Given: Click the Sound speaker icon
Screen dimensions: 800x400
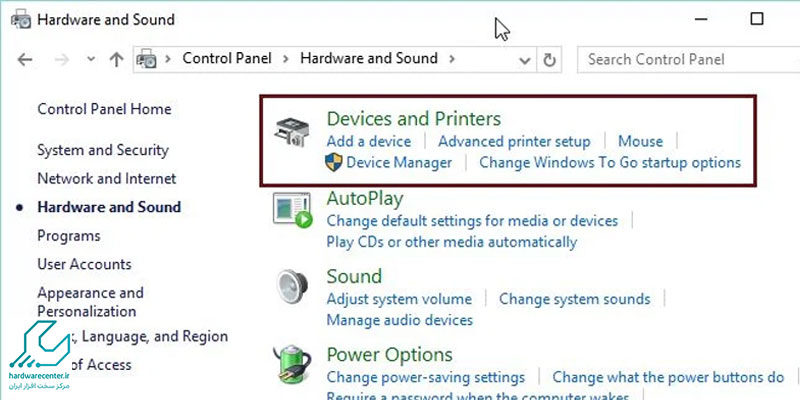Looking at the screenshot, I should pos(292,288).
